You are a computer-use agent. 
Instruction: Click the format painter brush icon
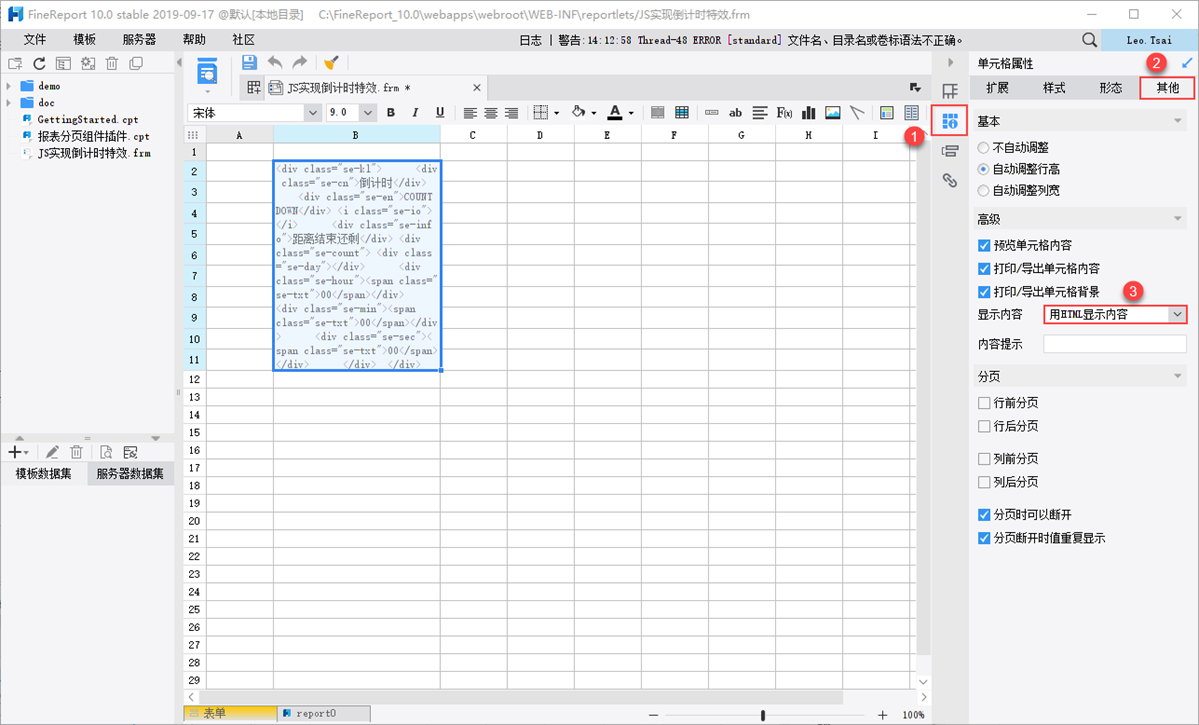tap(331, 63)
